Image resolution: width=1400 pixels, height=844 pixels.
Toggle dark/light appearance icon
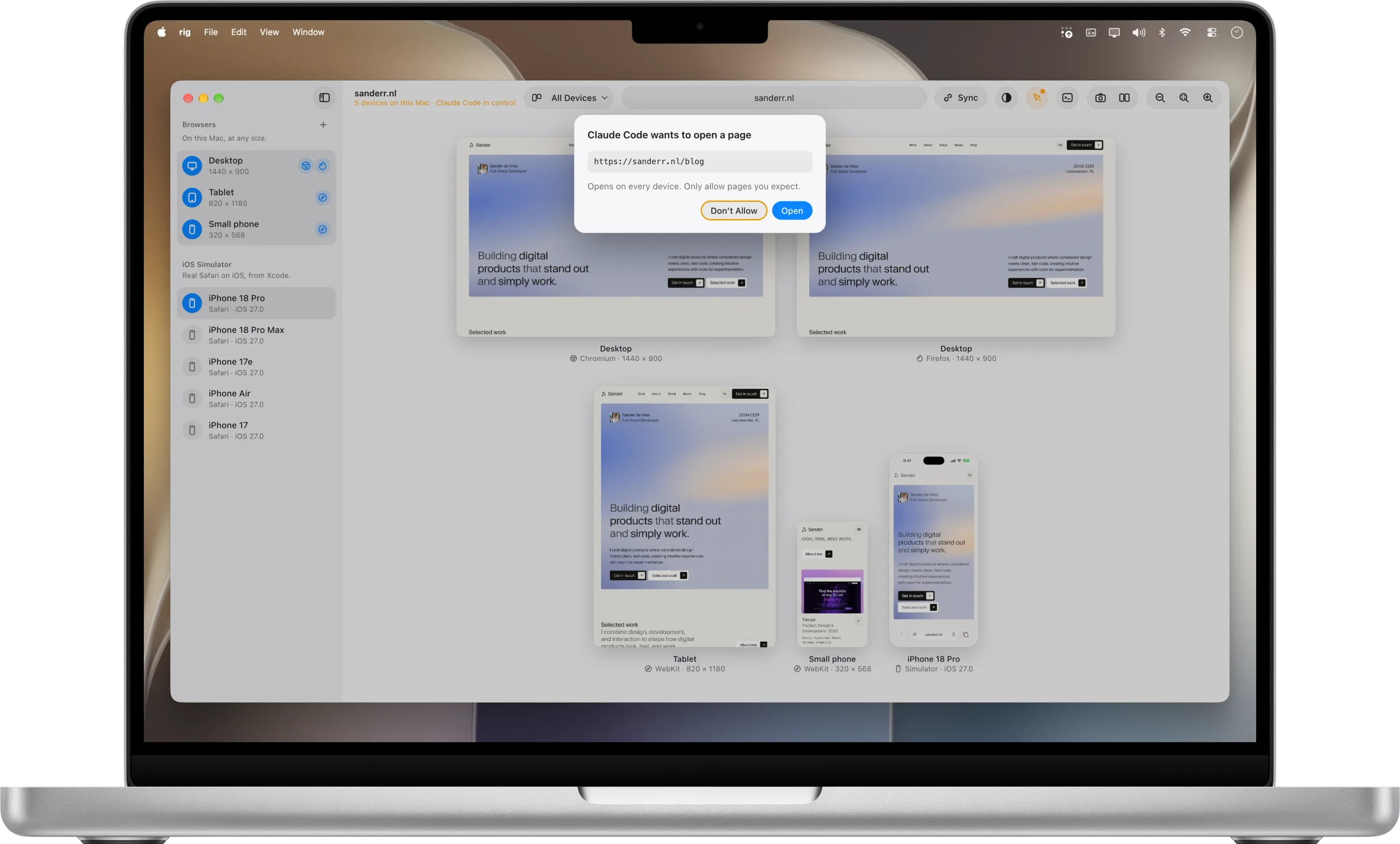click(1006, 97)
